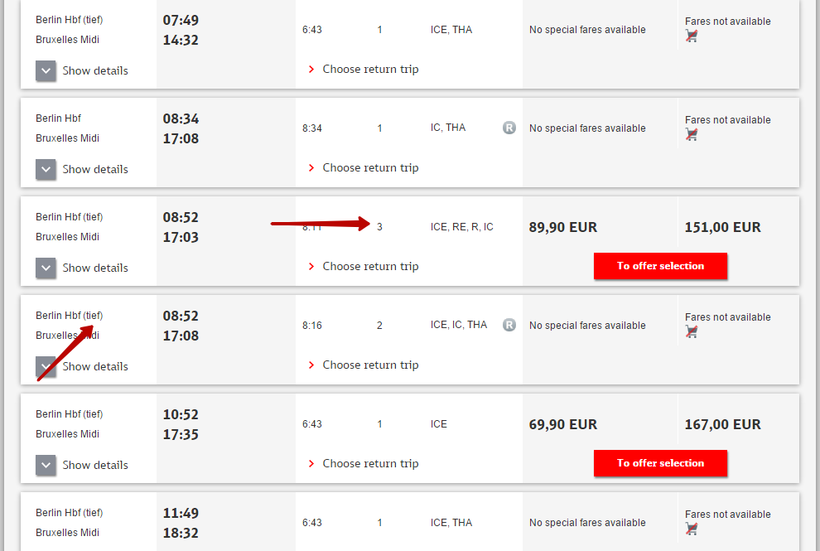Click the unavailable cart icon for 08:34 train
820x551 pixels.
pyautogui.click(x=691, y=134)
